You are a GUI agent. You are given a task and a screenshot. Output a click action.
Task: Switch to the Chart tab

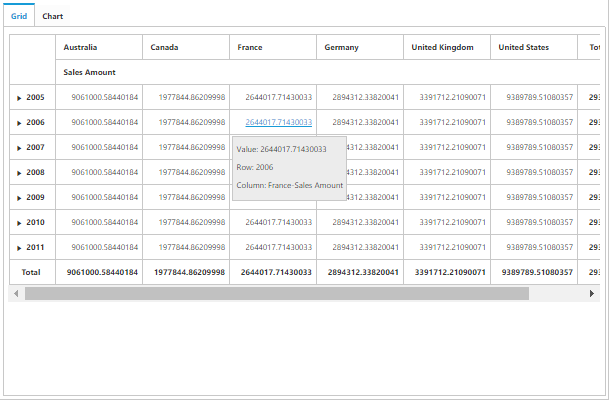tap(53, 17)
